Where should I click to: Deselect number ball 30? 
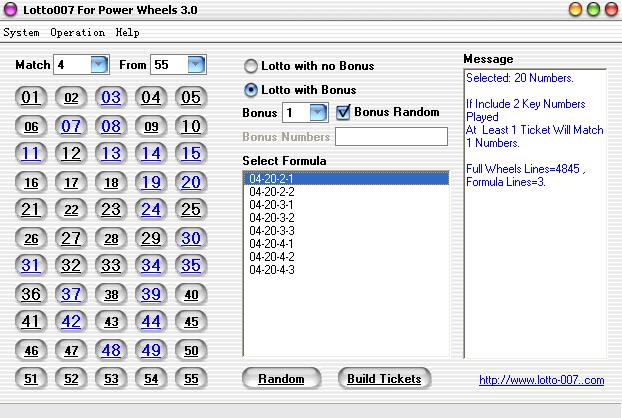point(191,238)
